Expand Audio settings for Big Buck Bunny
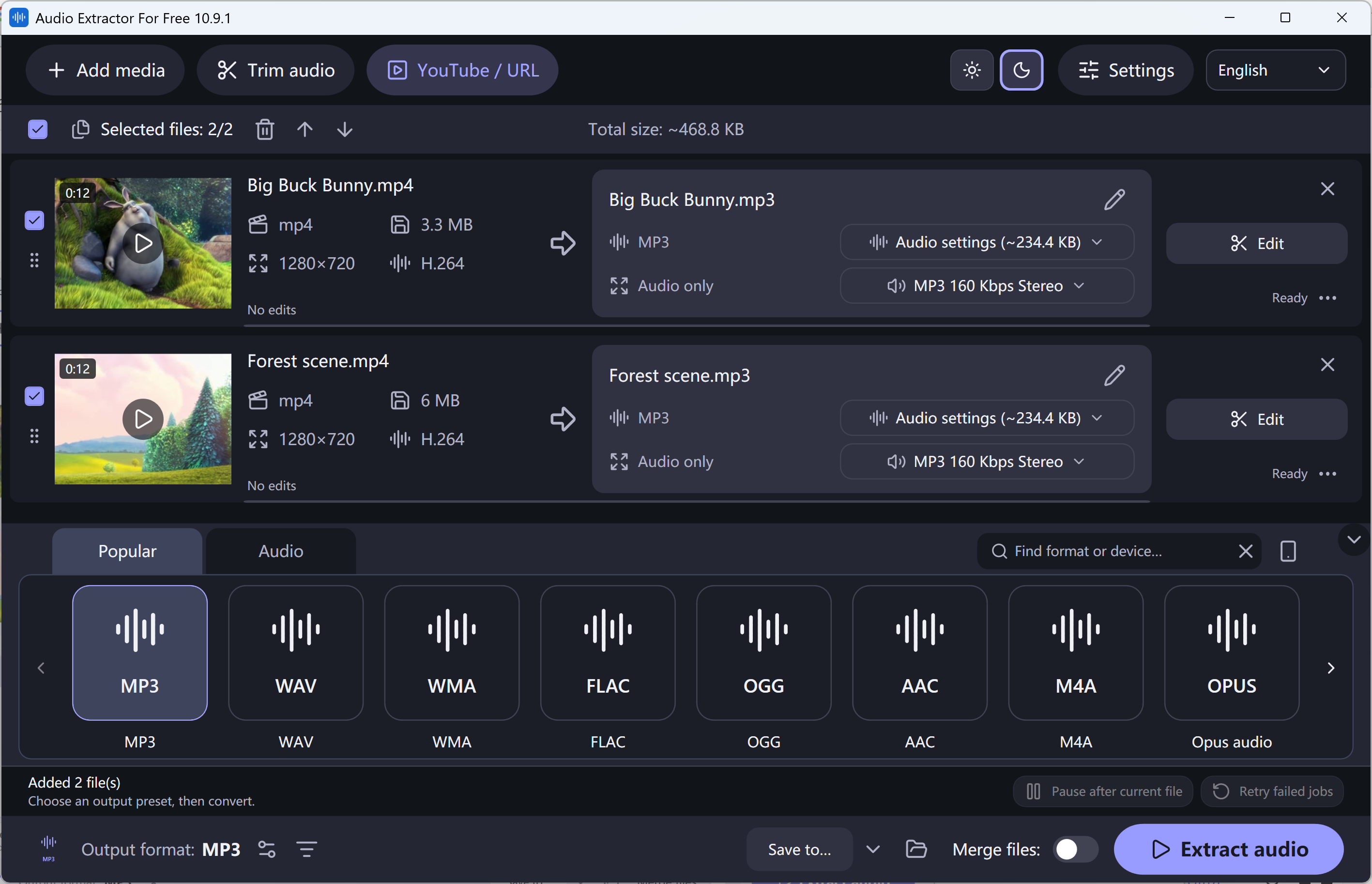The width and height of the screenshot is (1372, 884). 987,242
